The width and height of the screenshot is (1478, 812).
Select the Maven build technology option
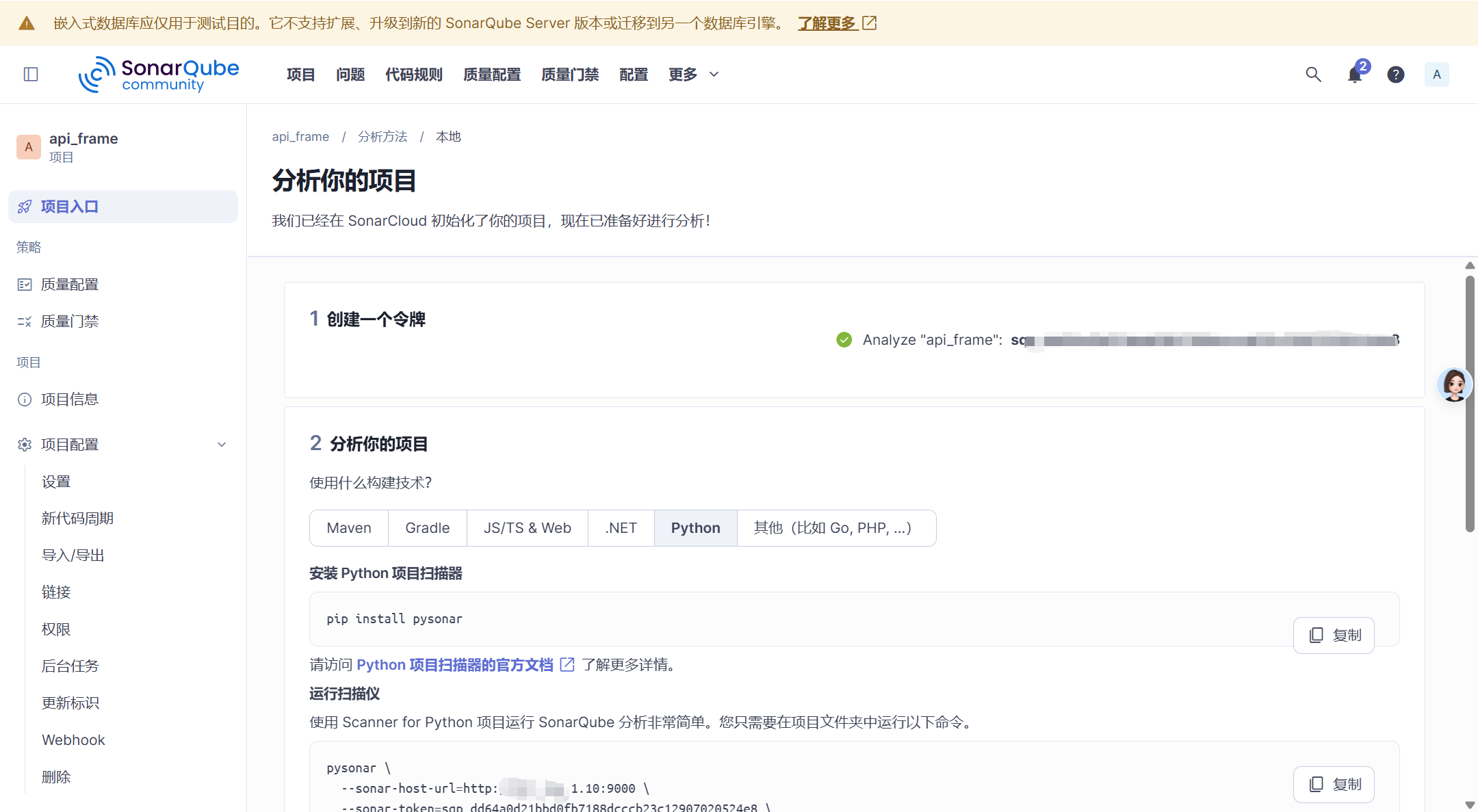coord(349,528)
